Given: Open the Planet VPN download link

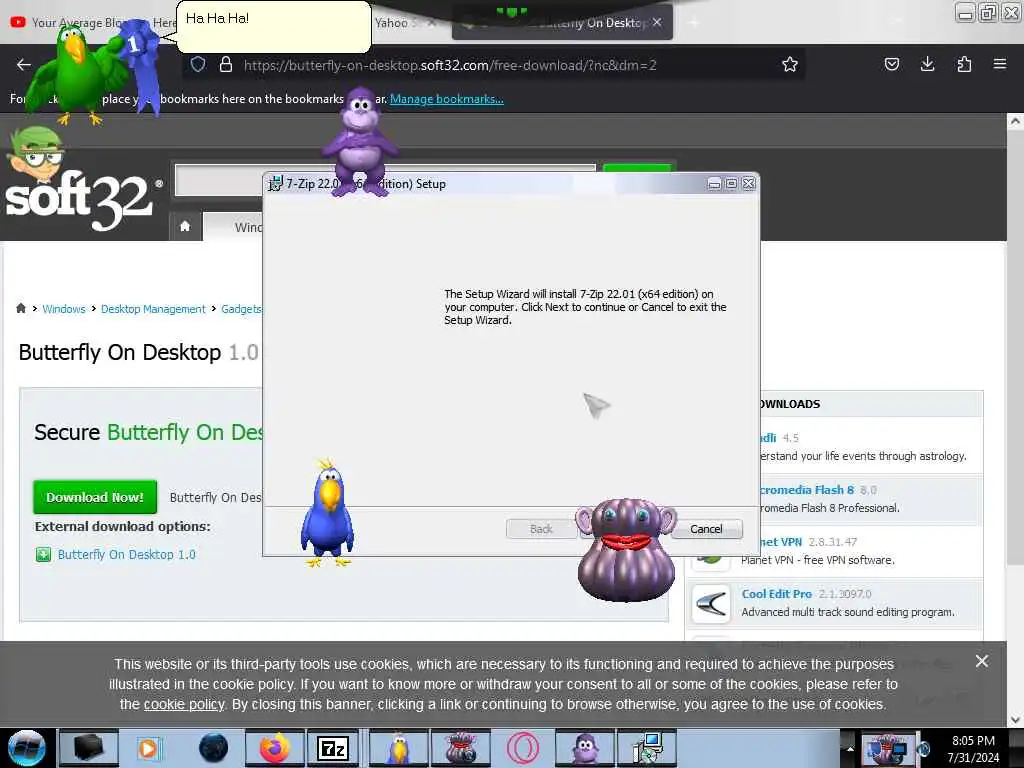Looking at the screenshot, I should click(780, 542).
